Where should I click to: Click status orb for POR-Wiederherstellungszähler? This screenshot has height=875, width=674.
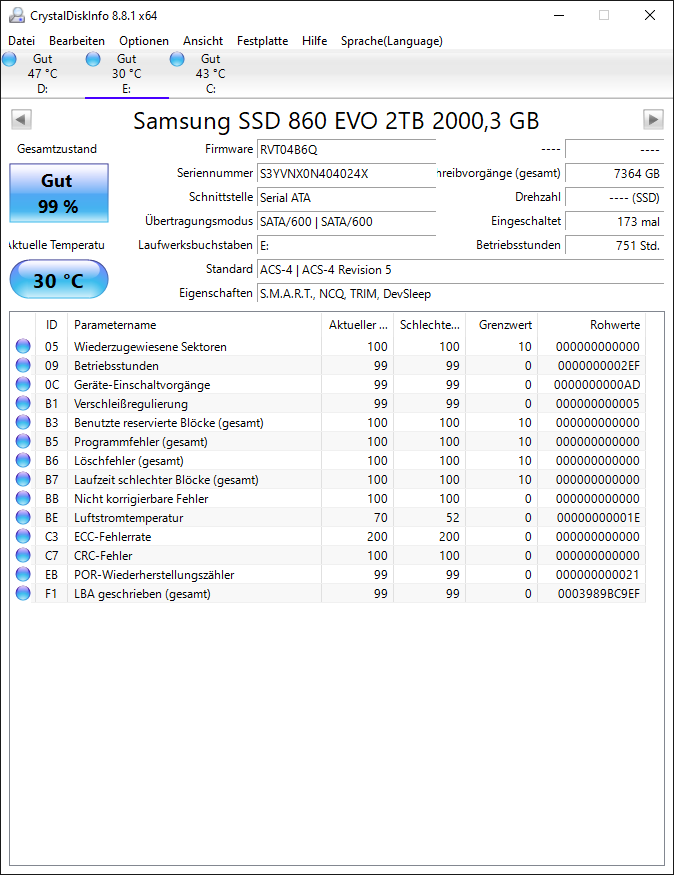(23, 574)
